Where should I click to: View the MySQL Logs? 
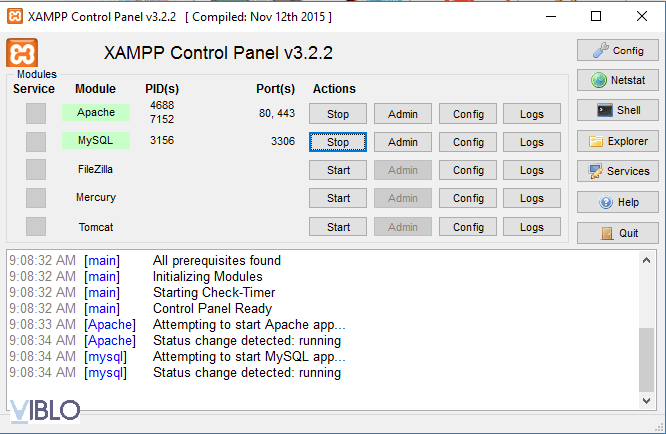pyautogui.click(x=532, y=142)
